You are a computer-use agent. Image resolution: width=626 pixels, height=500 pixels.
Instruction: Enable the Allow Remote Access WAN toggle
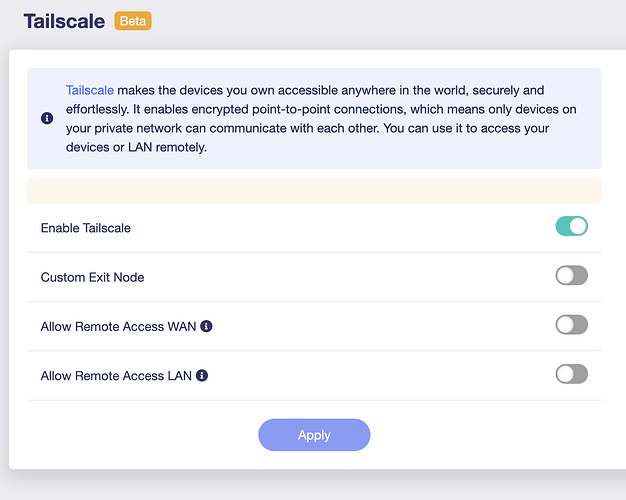pyautogui.click(x=571, y=325)
